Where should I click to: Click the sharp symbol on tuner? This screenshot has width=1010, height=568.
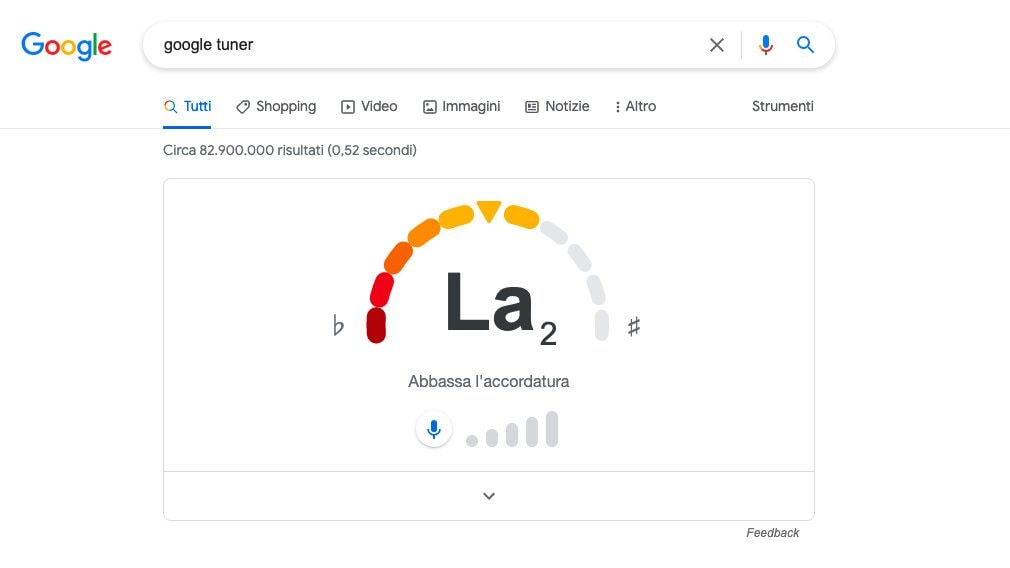[634, 327]
